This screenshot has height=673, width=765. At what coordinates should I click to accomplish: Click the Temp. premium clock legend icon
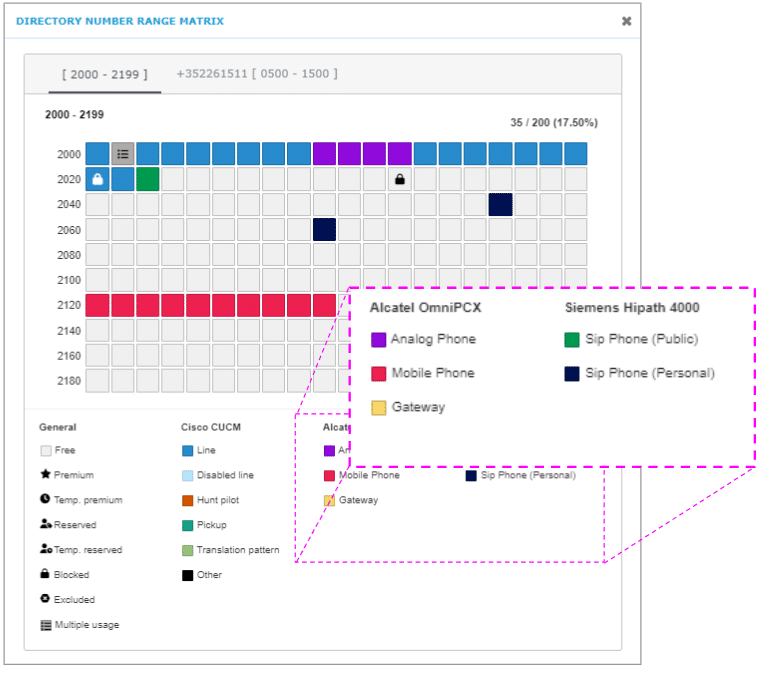coord(45,500)
